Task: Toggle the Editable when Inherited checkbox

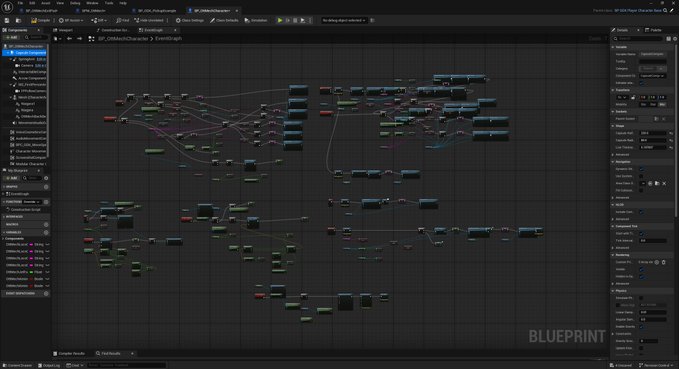Action: coord(641,83)
